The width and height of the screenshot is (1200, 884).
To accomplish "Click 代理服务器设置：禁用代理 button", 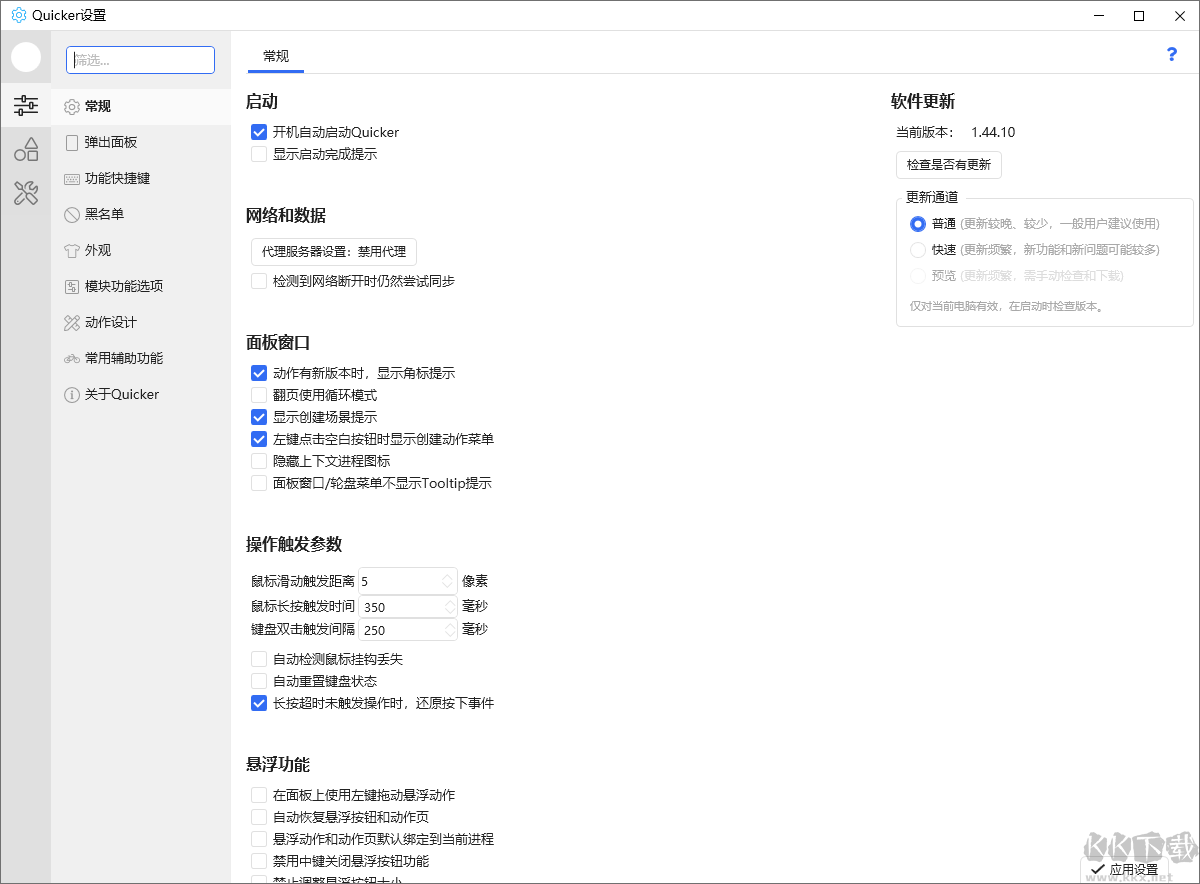I will pyautogui.click(x=333, y=252).
